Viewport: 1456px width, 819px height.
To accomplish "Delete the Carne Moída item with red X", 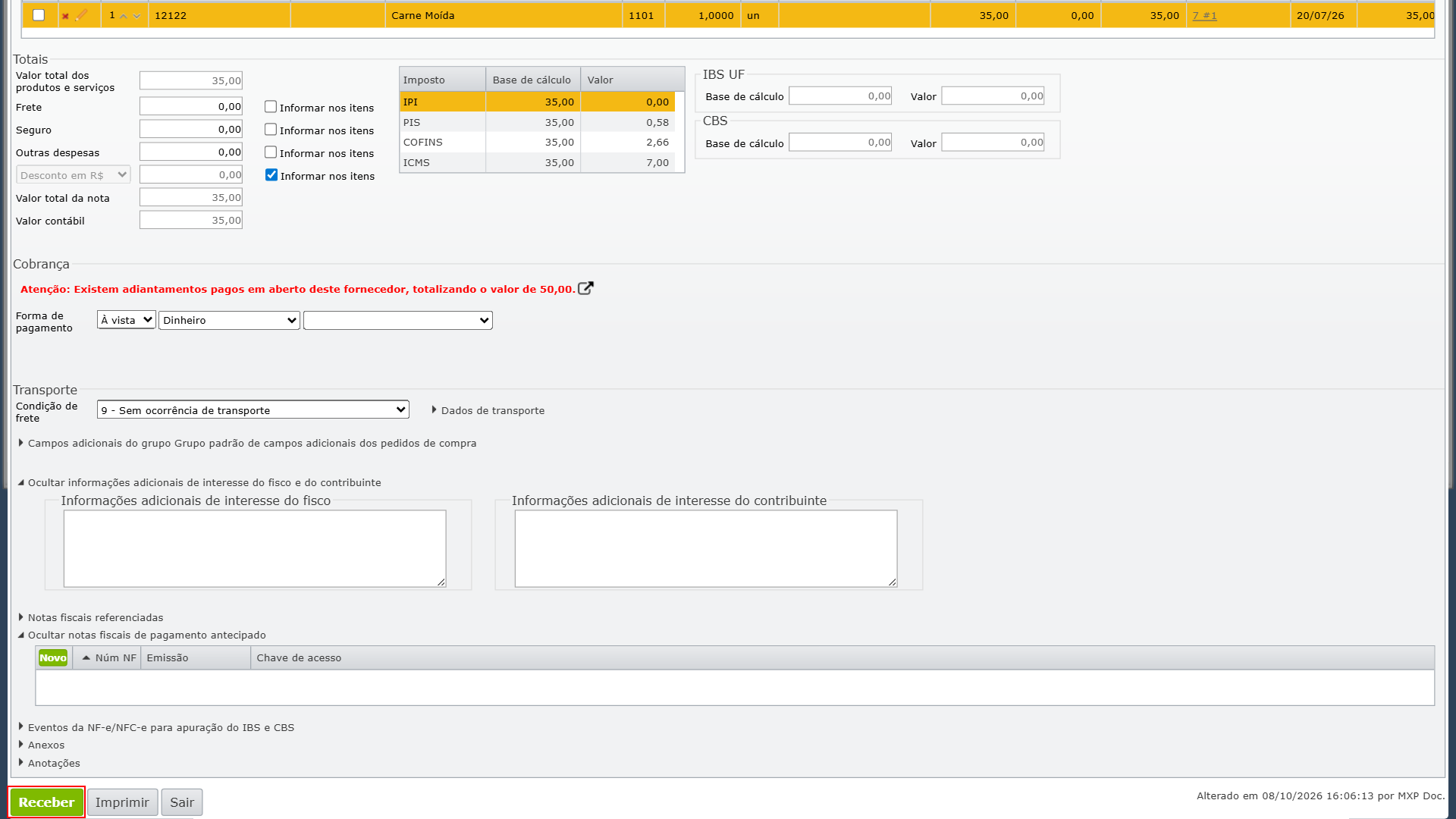I will point(65,16).
